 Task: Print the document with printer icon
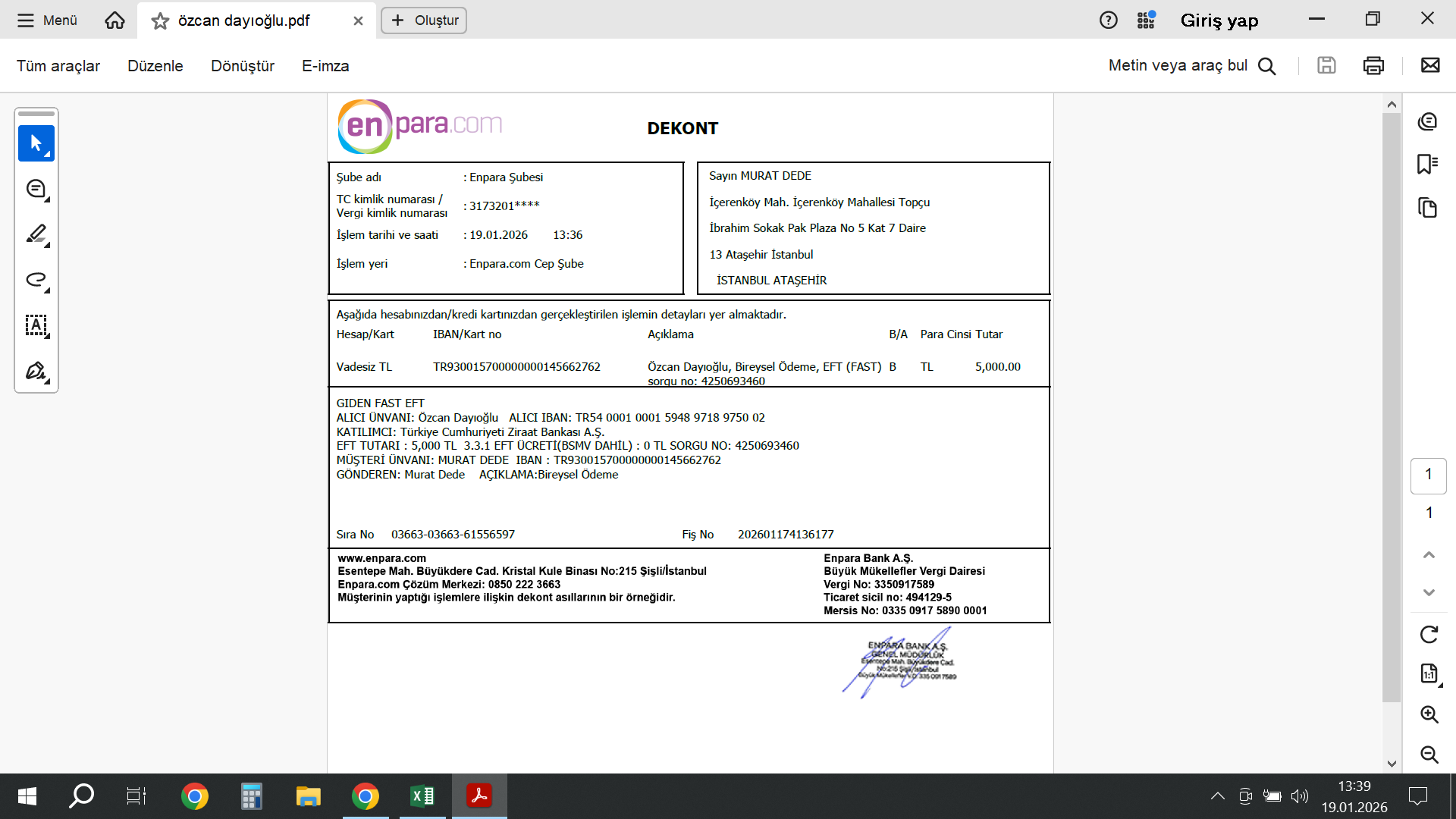[x=1373, y=66]
